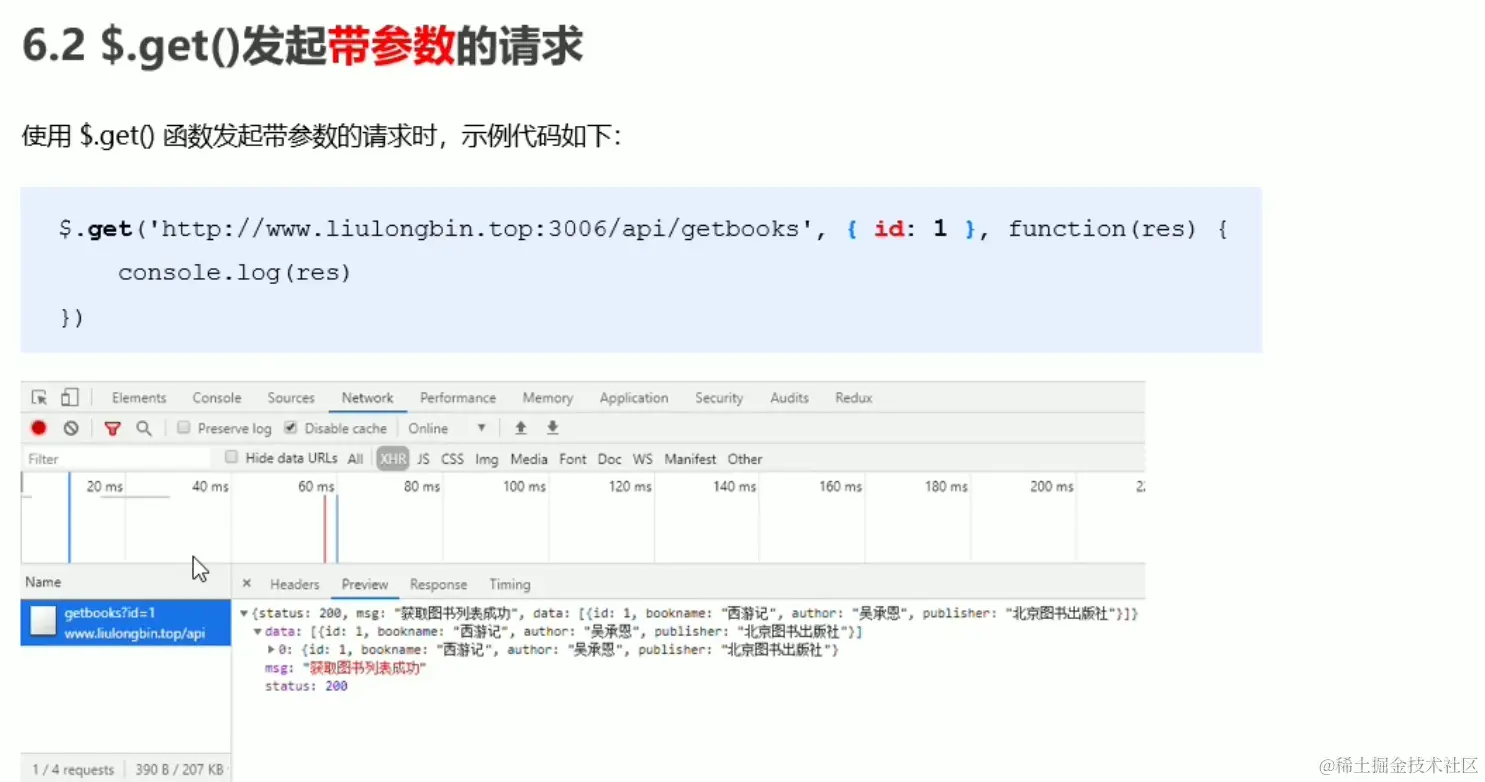Click the 200 ms timeline tick label
The height and width of the screenshot is (782, 1485).
coord(1052,487)
